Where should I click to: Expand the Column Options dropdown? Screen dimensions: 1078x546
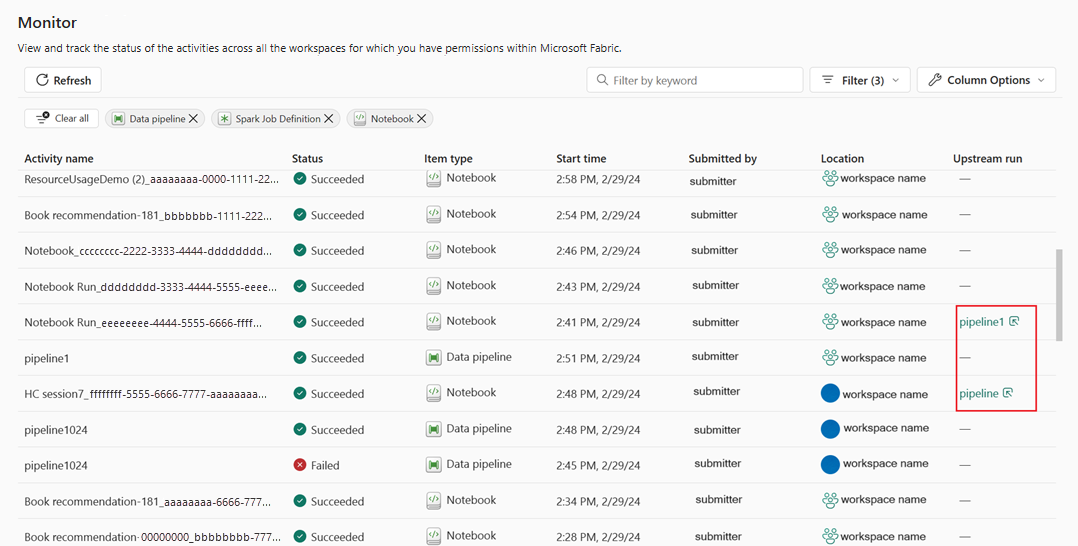tap(986, 80)
